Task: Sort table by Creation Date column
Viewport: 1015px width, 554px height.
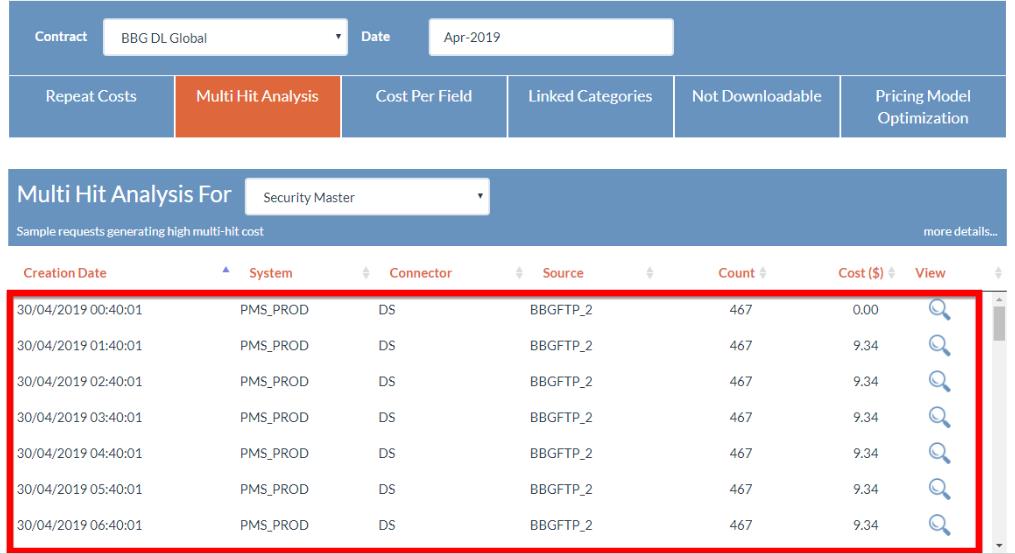Action: pyautogui.click(x=65, y=273)
